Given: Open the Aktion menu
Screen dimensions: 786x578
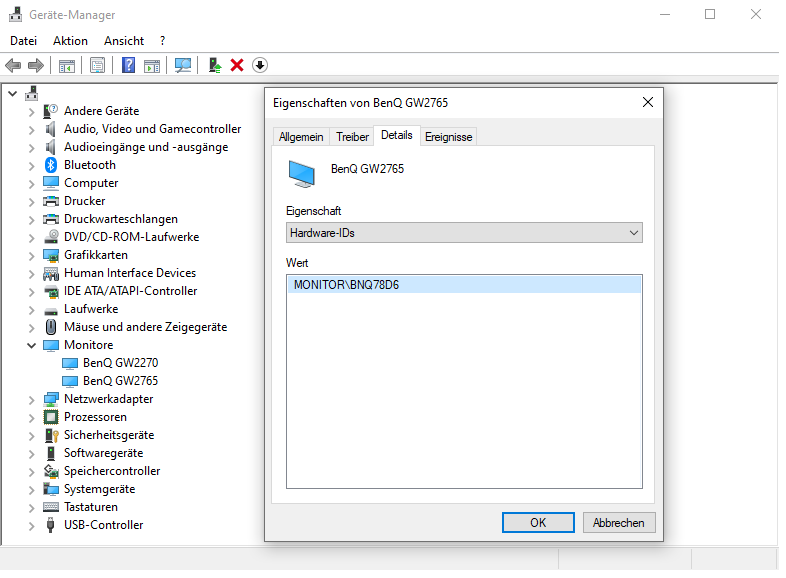Looking at the screenshot, I should point(70,41).
